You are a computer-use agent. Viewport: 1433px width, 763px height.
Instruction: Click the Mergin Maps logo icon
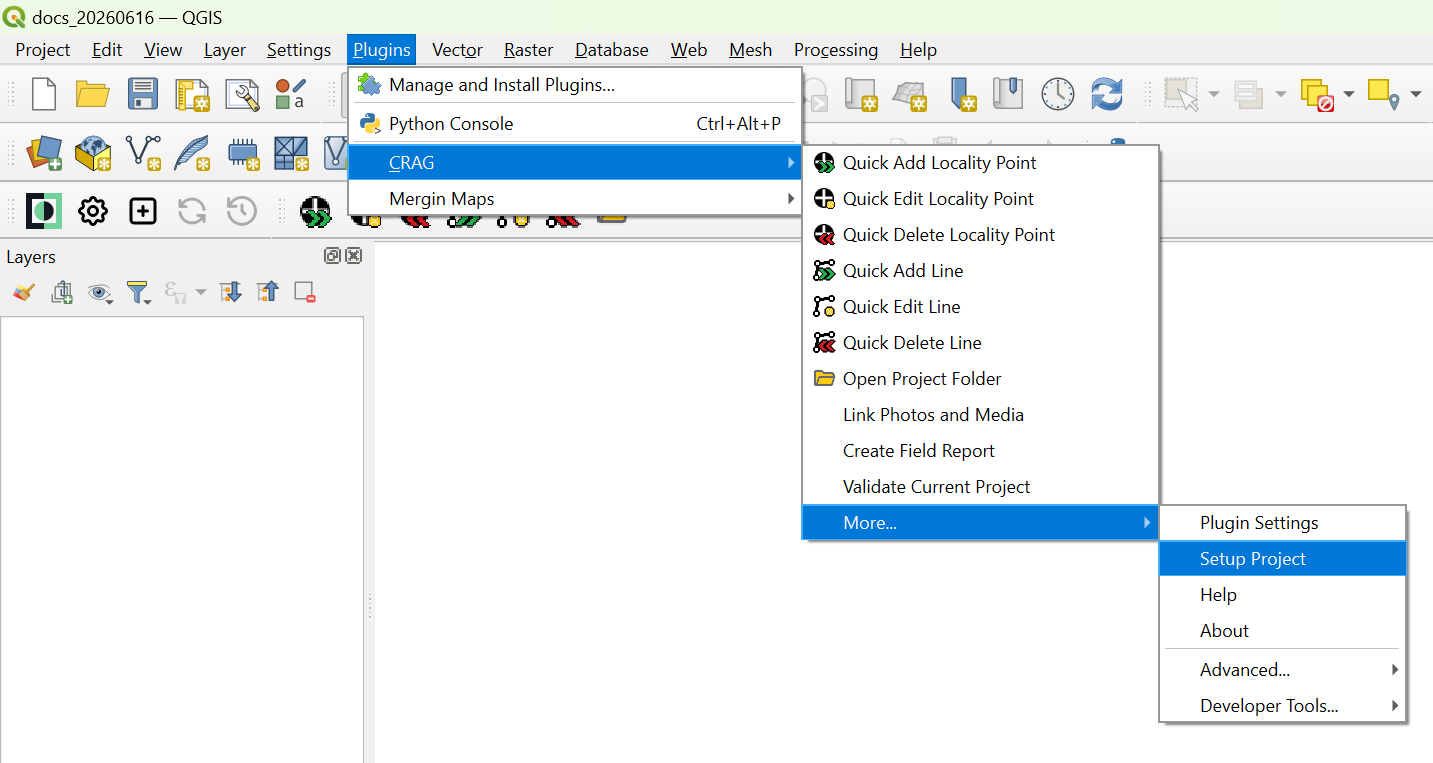click(x=44, y=211)
